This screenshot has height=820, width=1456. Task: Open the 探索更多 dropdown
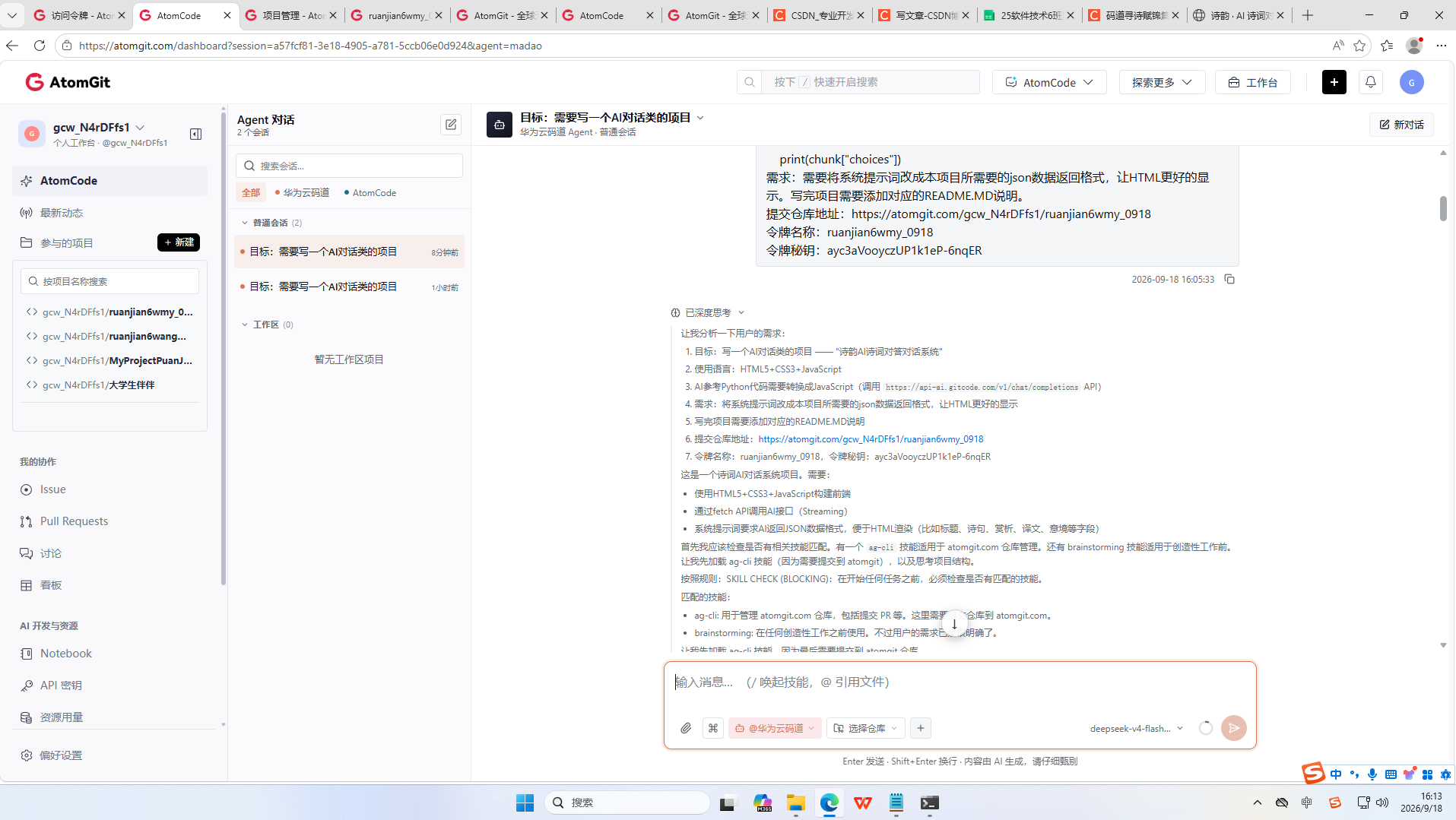coord(1162,82)
